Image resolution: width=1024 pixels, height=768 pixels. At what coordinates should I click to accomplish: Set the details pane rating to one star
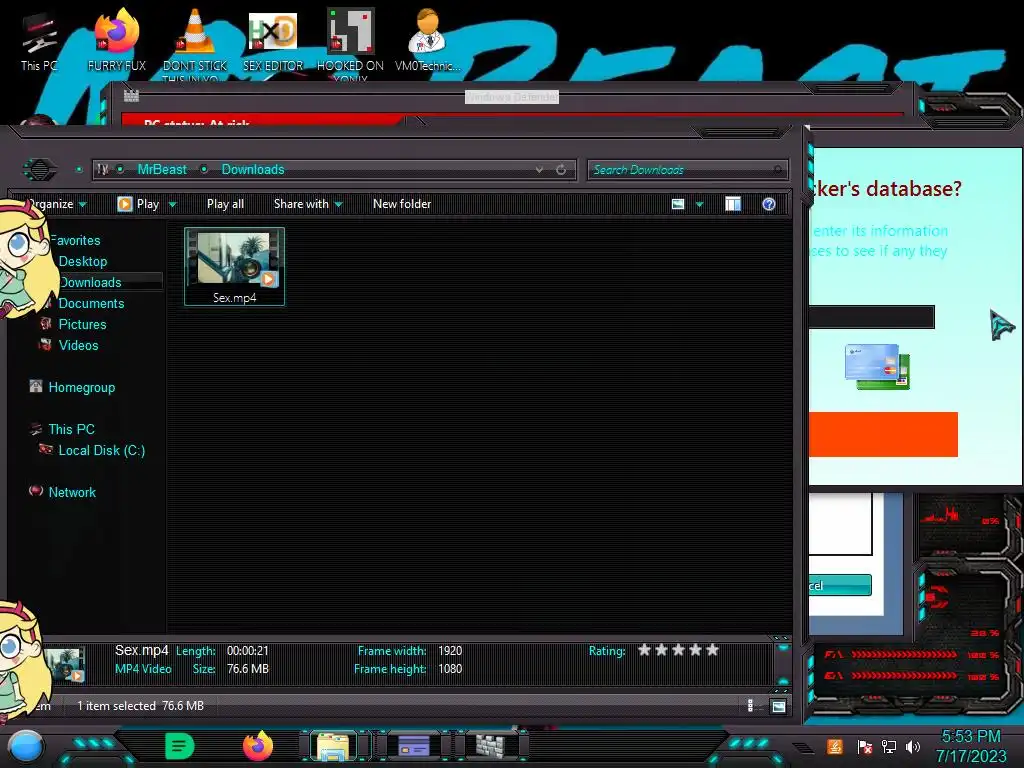[645, 650]
